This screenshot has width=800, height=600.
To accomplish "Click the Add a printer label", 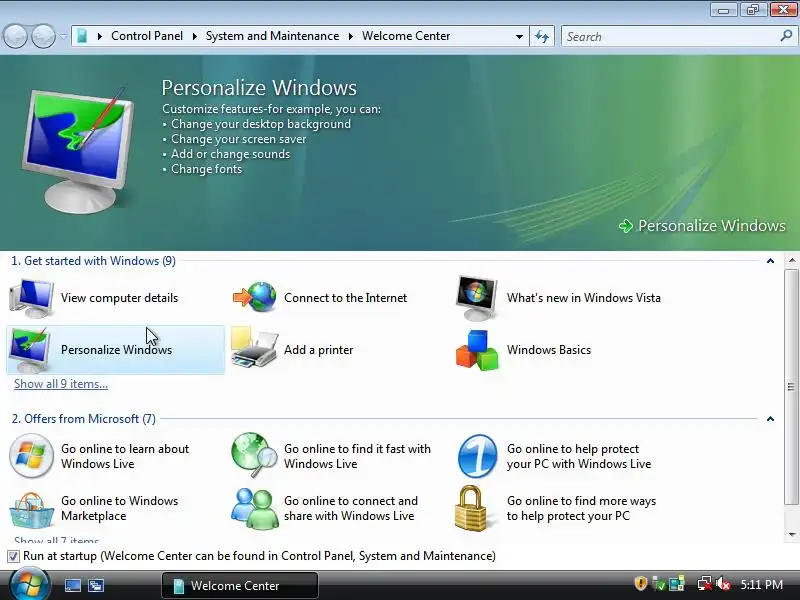I will point(318,350).
